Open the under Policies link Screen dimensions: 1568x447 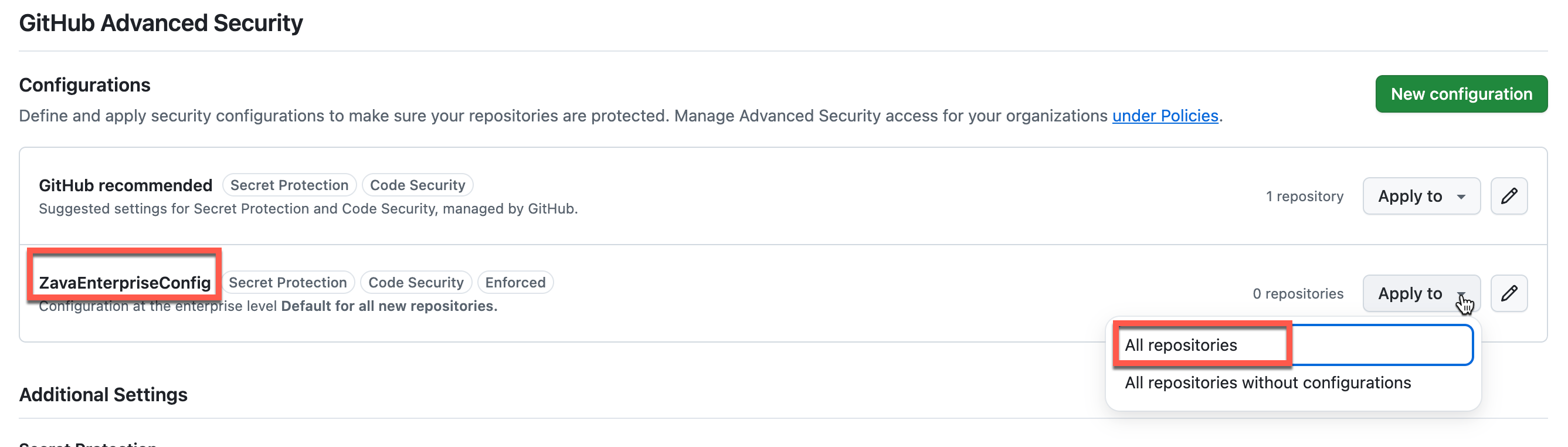point(1166,116)
